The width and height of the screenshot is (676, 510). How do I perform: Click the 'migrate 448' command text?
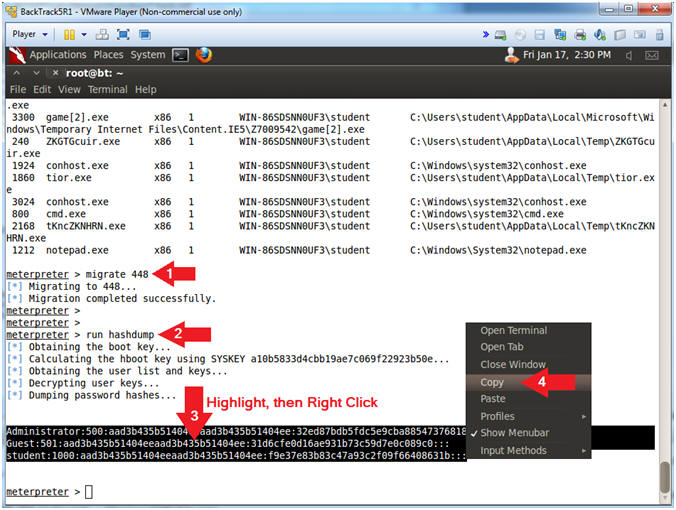[117, 274]
